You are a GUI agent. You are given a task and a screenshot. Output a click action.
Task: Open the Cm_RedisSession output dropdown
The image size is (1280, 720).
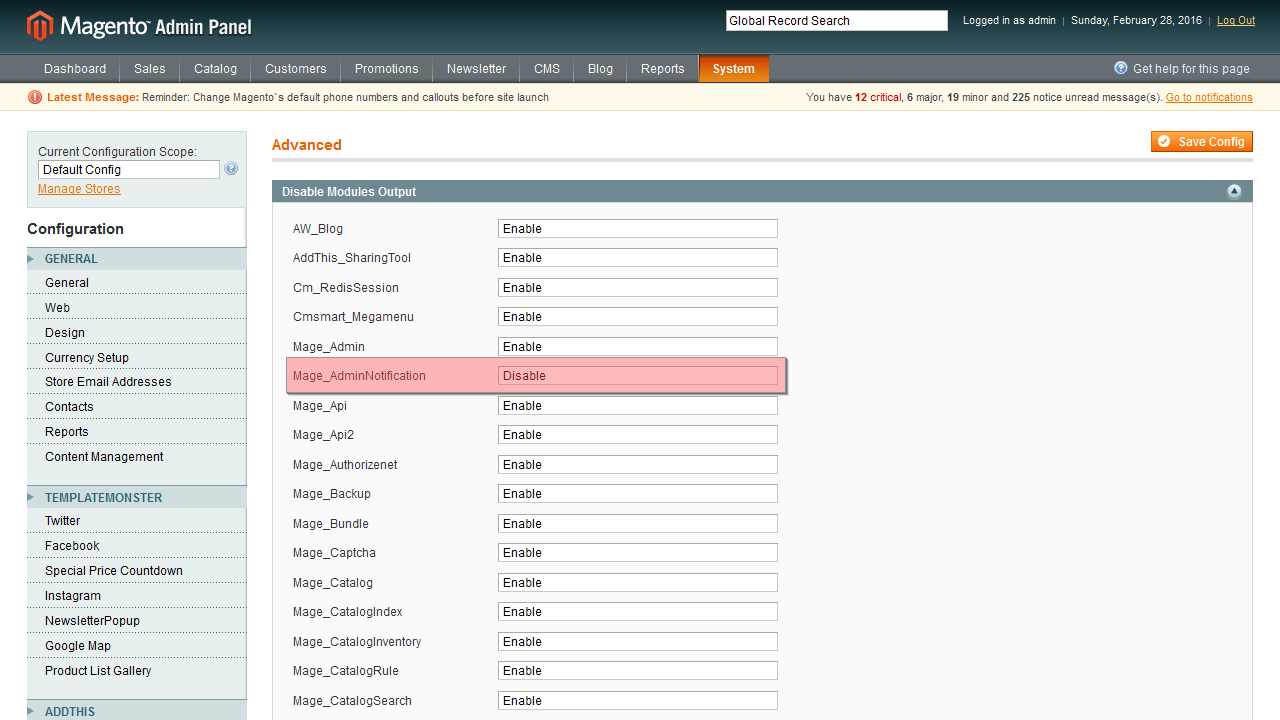click(x=638, y=288)
